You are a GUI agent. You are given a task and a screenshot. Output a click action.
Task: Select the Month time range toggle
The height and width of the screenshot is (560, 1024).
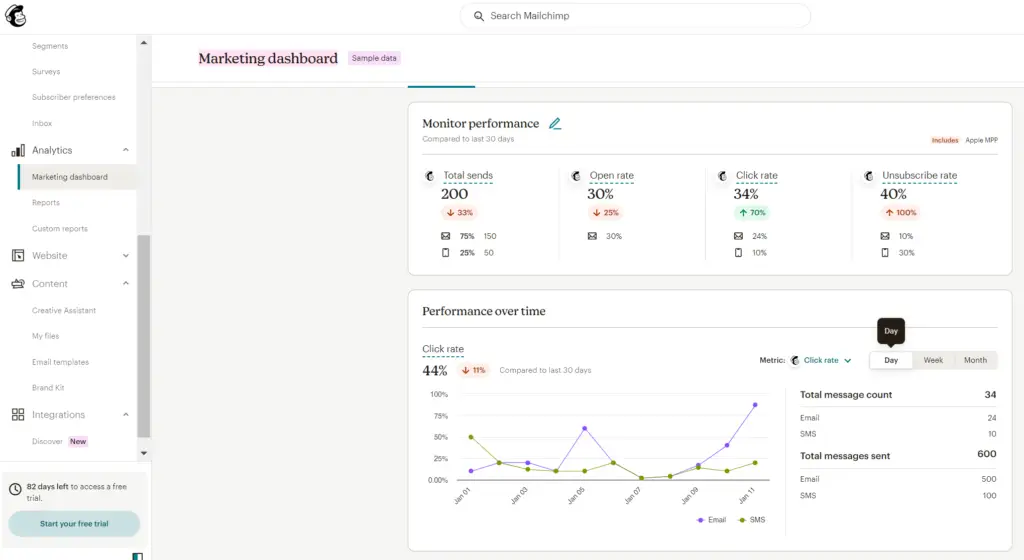[x=975, y=360]
